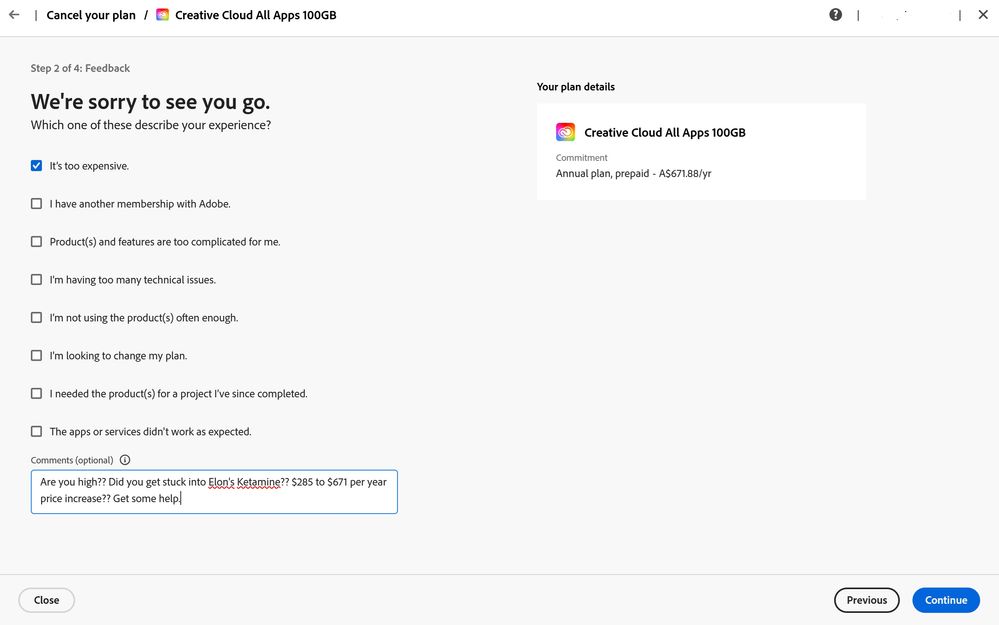Open the help question mark icon
Image resolution: width=999 pixels, height=625 pixels.
836,15
